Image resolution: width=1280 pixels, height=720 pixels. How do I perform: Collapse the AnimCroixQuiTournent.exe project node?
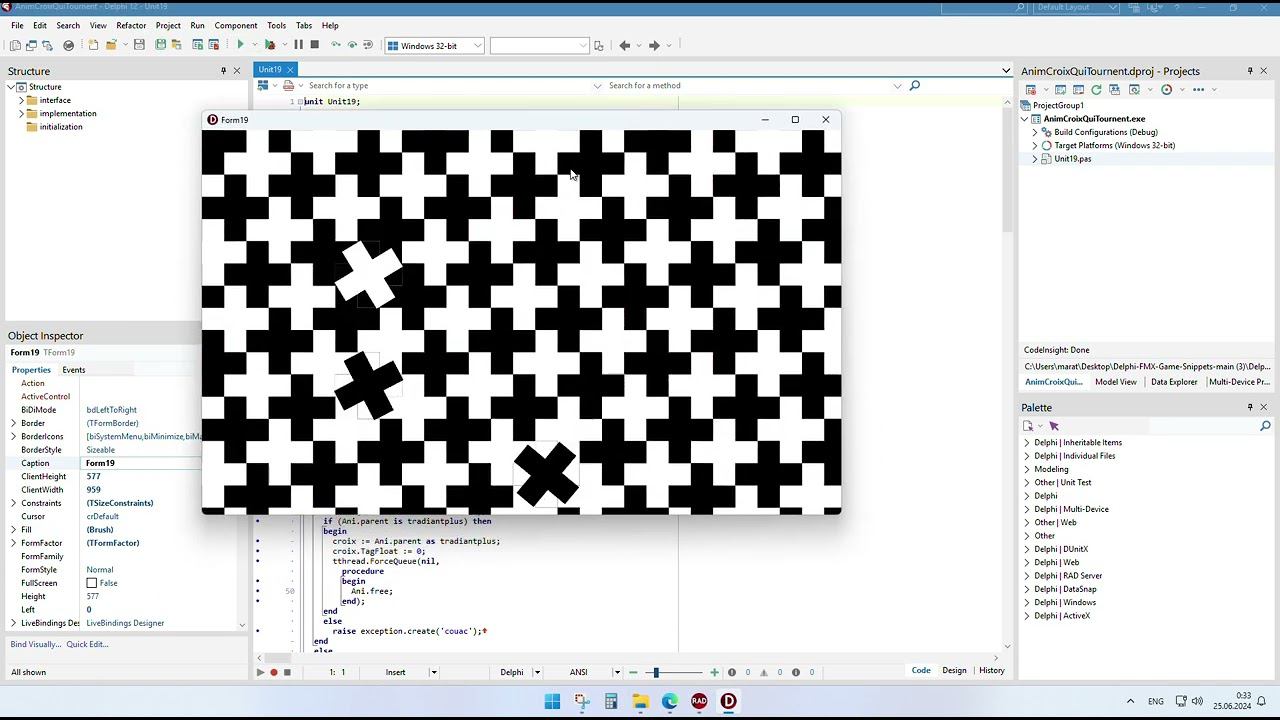pos(1024,119)
